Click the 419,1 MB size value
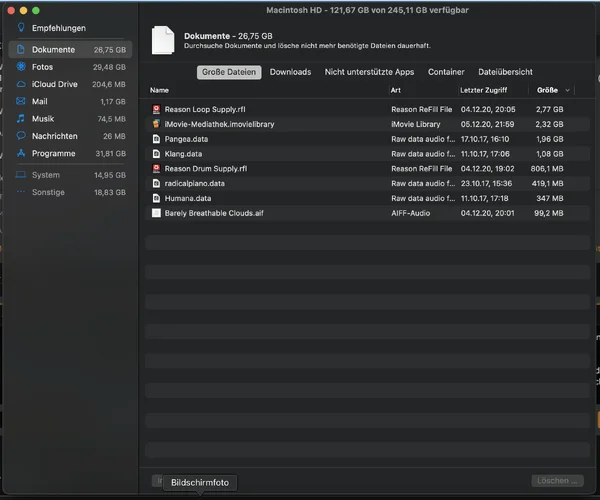This screenshot has height=500, width=600. [548, 184]
